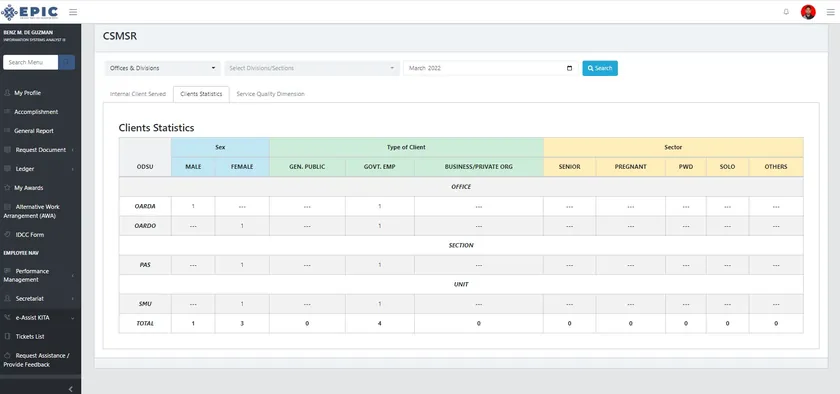Click the BUSINESS/PRIVATE ORG column header
The image size is (840, 394).
pyautogui.click(x=478, y=167)
